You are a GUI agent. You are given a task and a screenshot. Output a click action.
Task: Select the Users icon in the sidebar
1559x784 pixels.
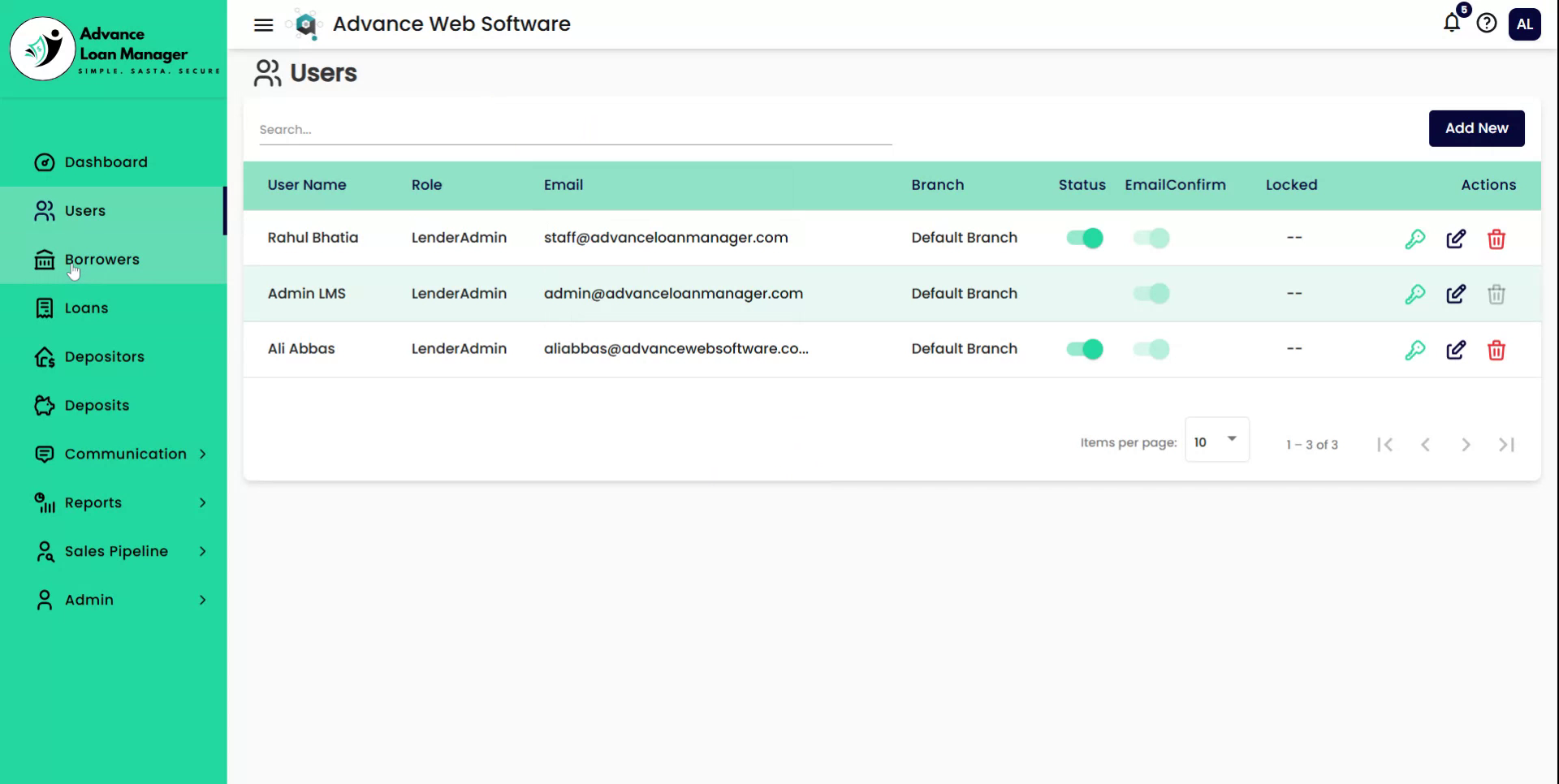[x=45, y=210]
